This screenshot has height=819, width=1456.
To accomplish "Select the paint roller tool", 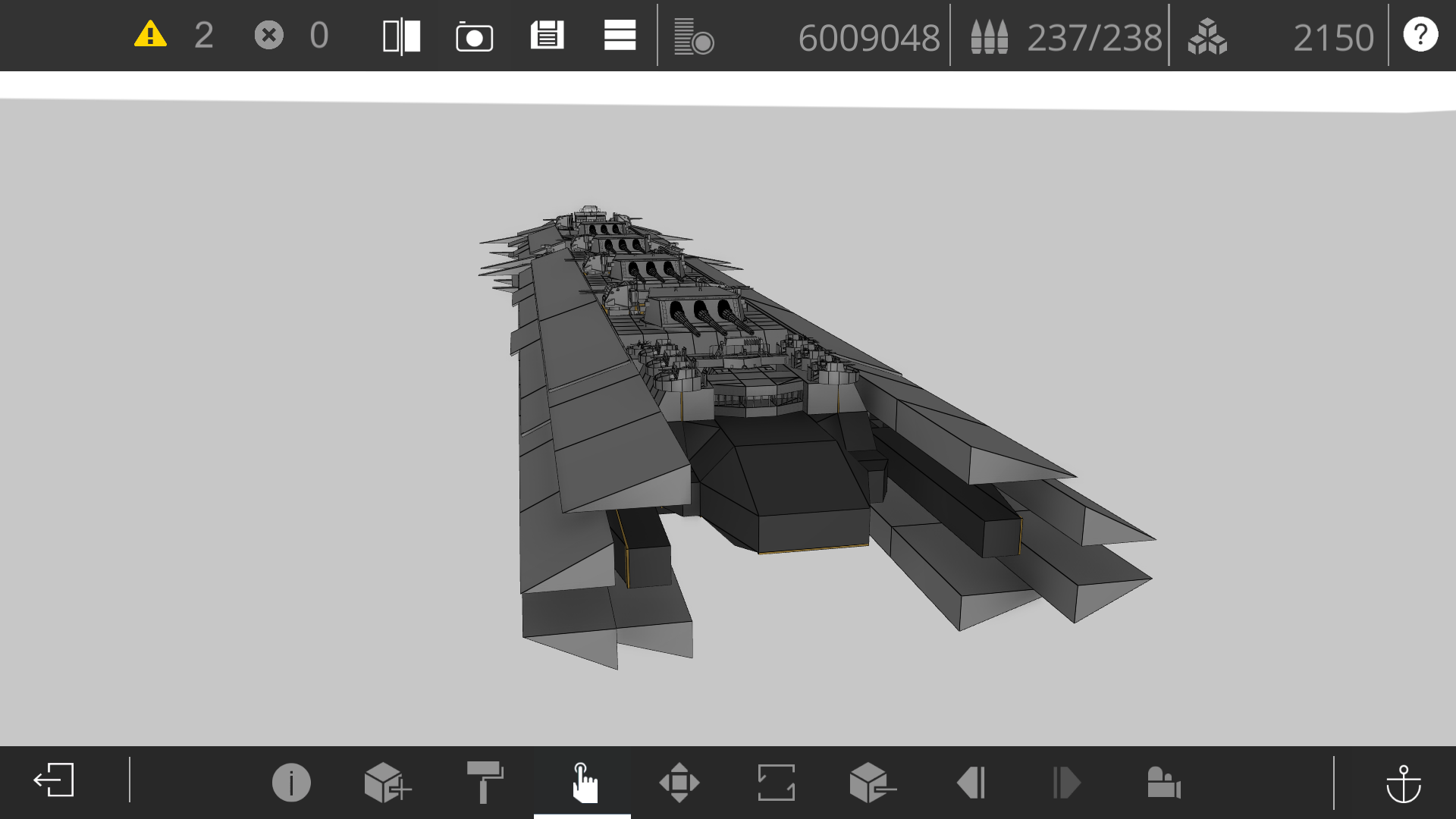I will 485,782.
